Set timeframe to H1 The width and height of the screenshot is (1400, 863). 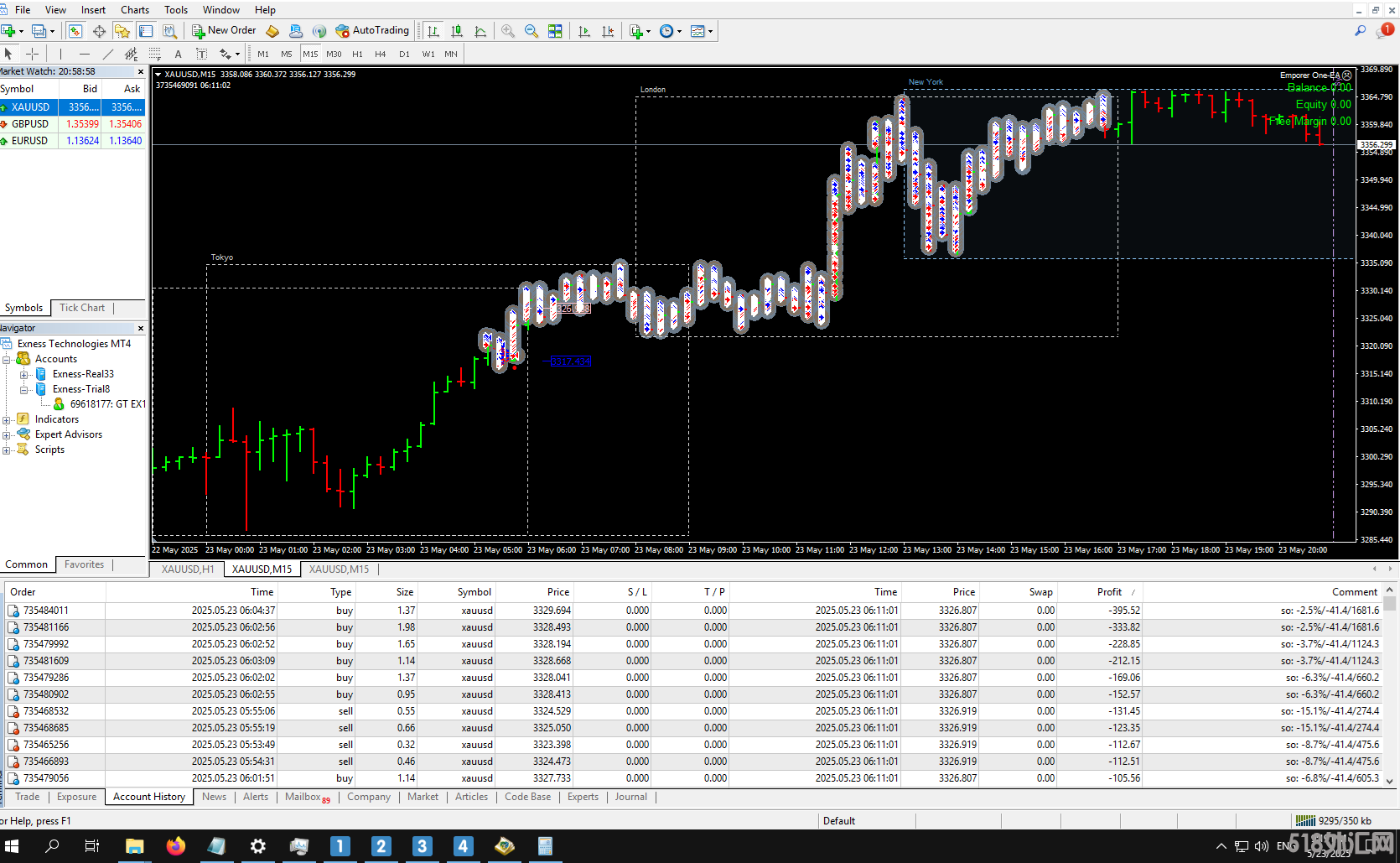pos(357,54)
